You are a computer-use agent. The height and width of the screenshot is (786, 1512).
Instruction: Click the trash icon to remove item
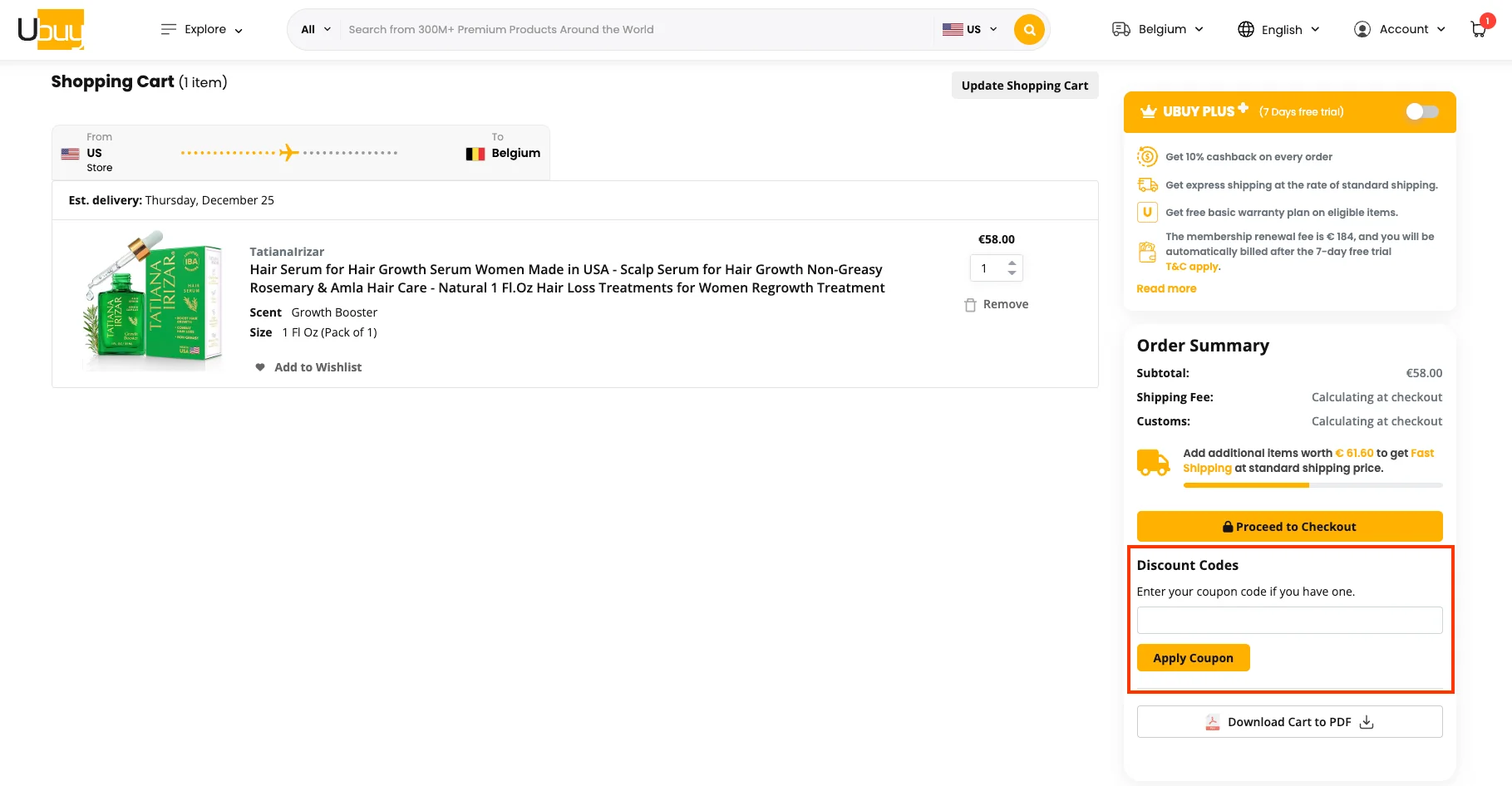(970, 304)
